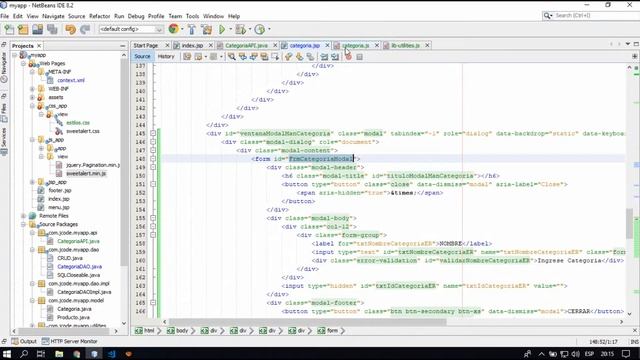
Task: Open Debug Project dropdown arrow
Action: click(x=250, y=29)
